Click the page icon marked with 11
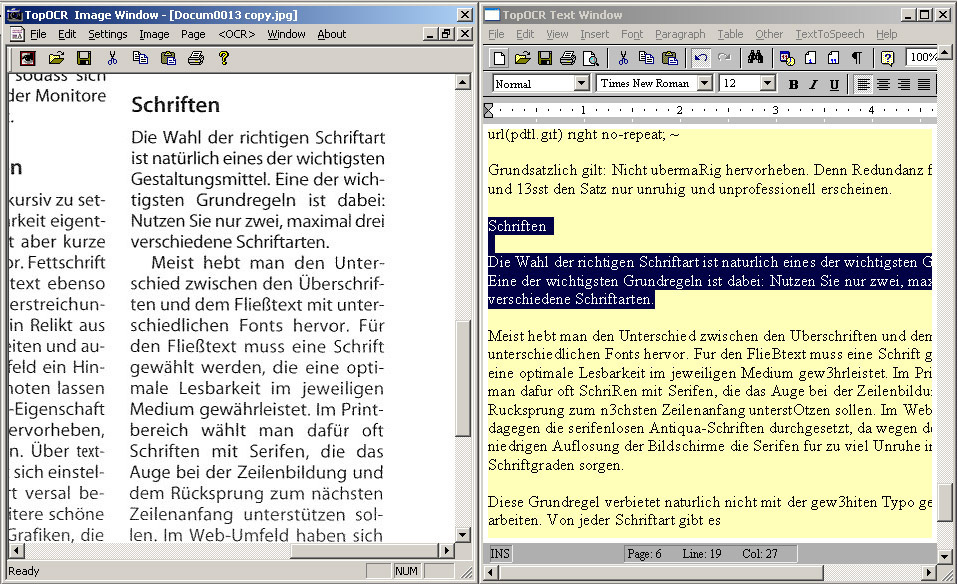The width and height of the screenshot is (957, 584). [834, 58]
